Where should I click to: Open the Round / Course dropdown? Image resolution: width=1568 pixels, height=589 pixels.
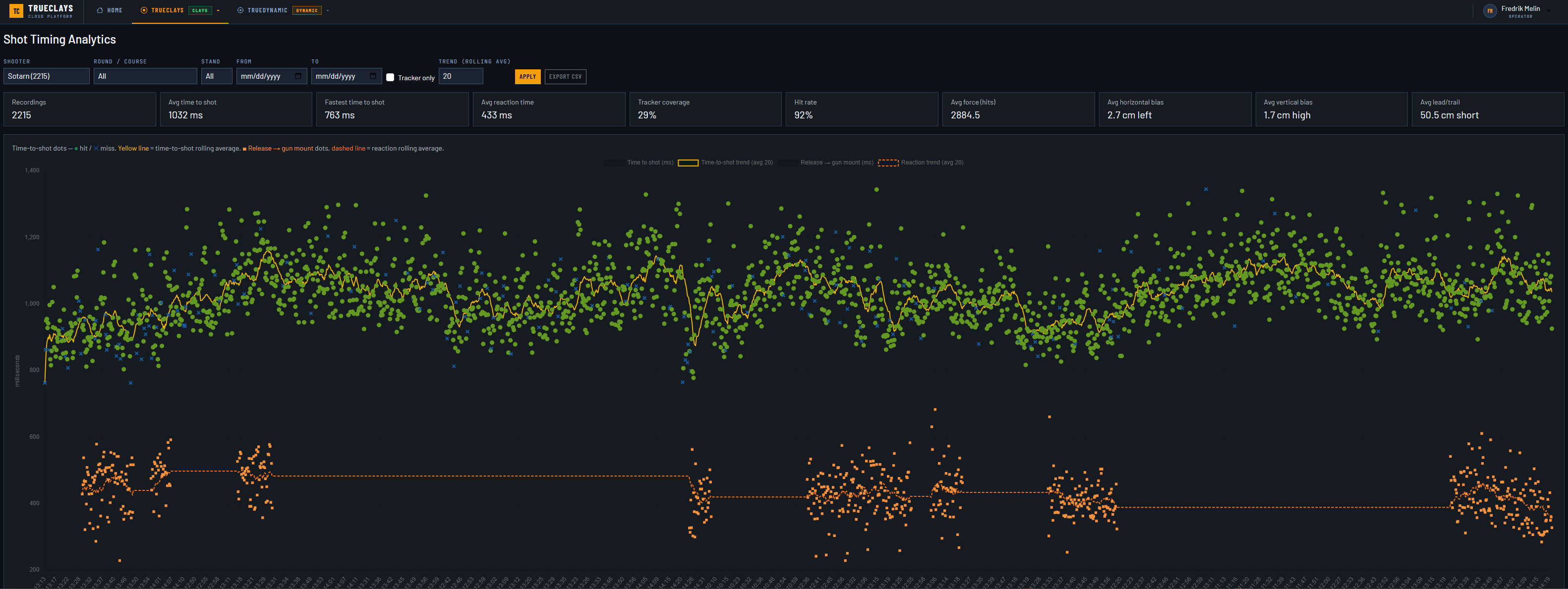coord(145,76)
